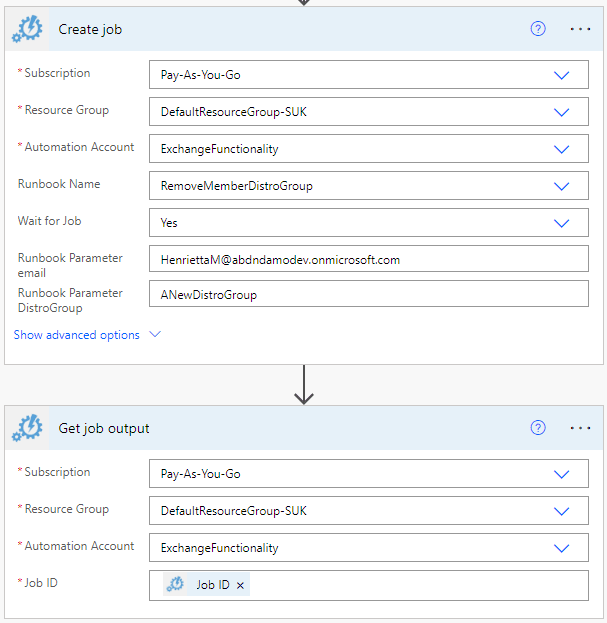Click the Get job output gear icon

(x=27, y=428)
